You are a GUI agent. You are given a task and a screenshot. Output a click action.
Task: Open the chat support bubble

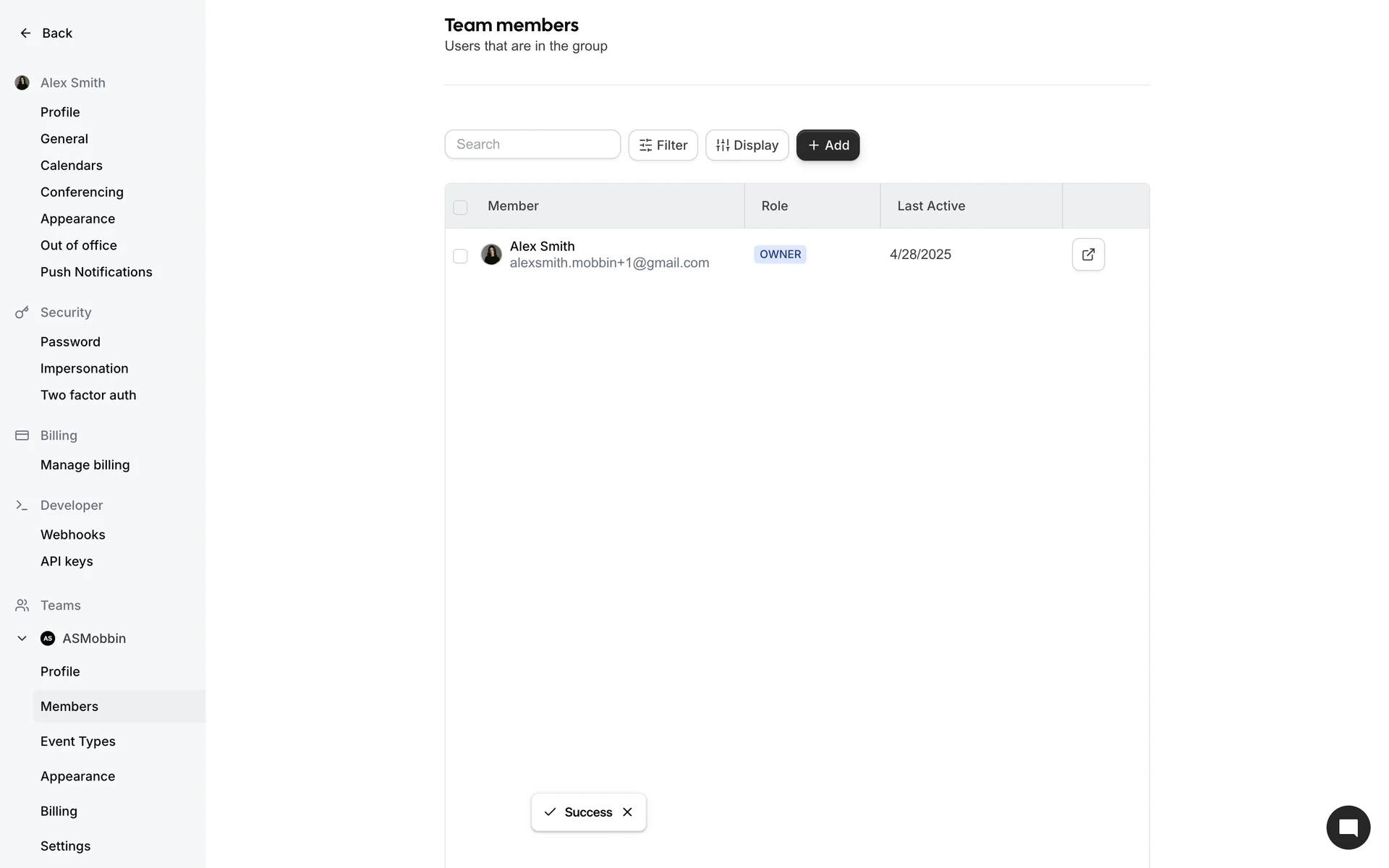point(1348,827)
